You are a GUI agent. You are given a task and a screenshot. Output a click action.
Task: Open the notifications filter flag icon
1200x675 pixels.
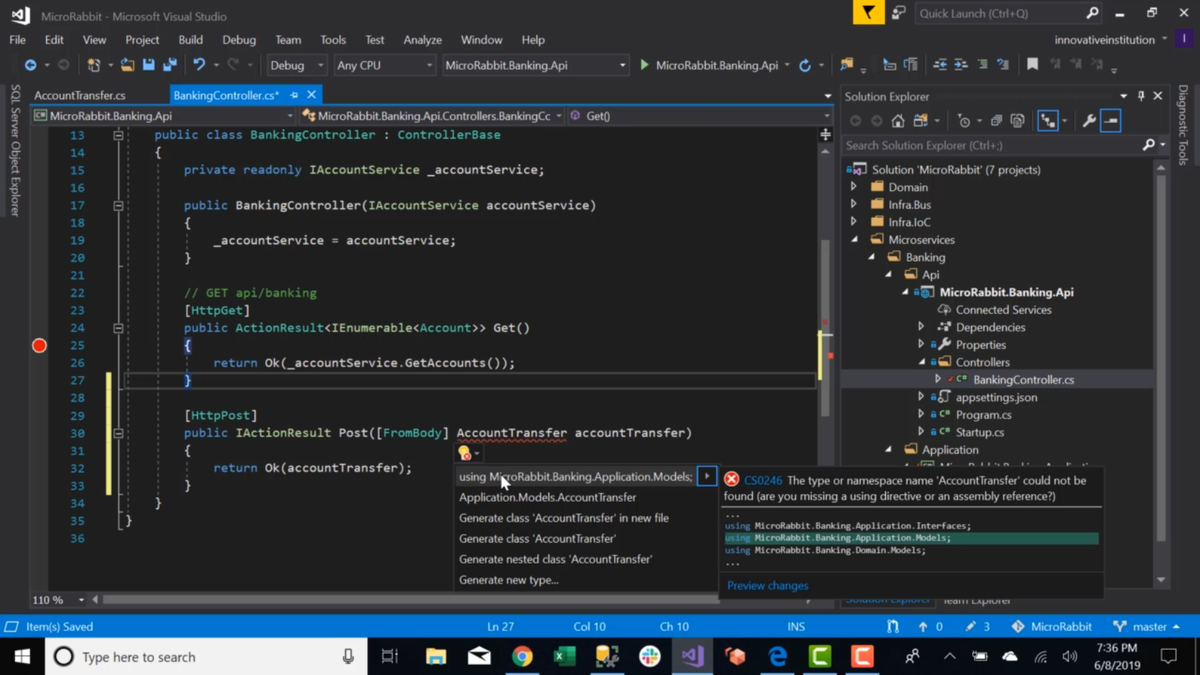868,13
